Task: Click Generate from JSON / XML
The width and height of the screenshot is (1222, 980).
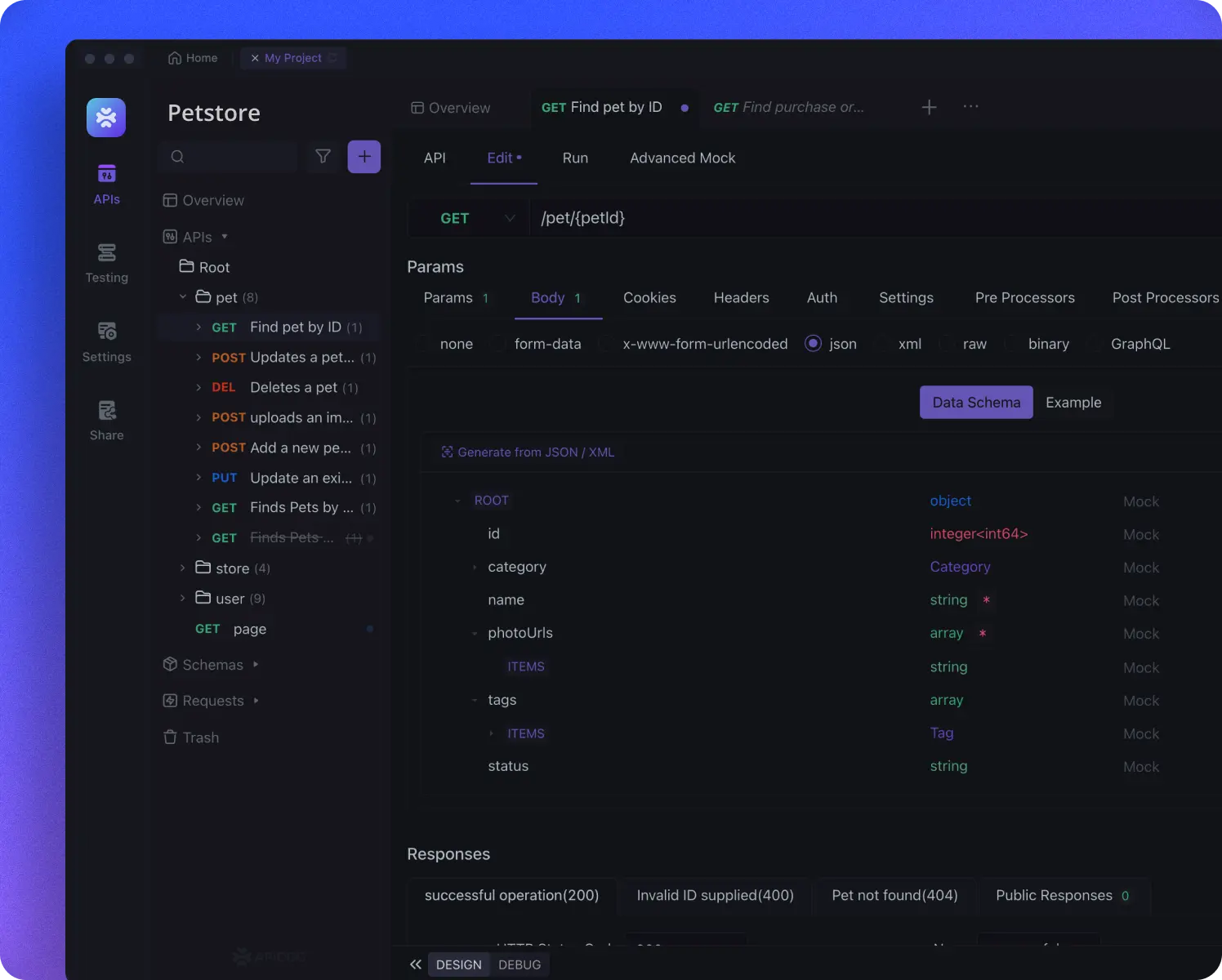Action: coord(528,452)
